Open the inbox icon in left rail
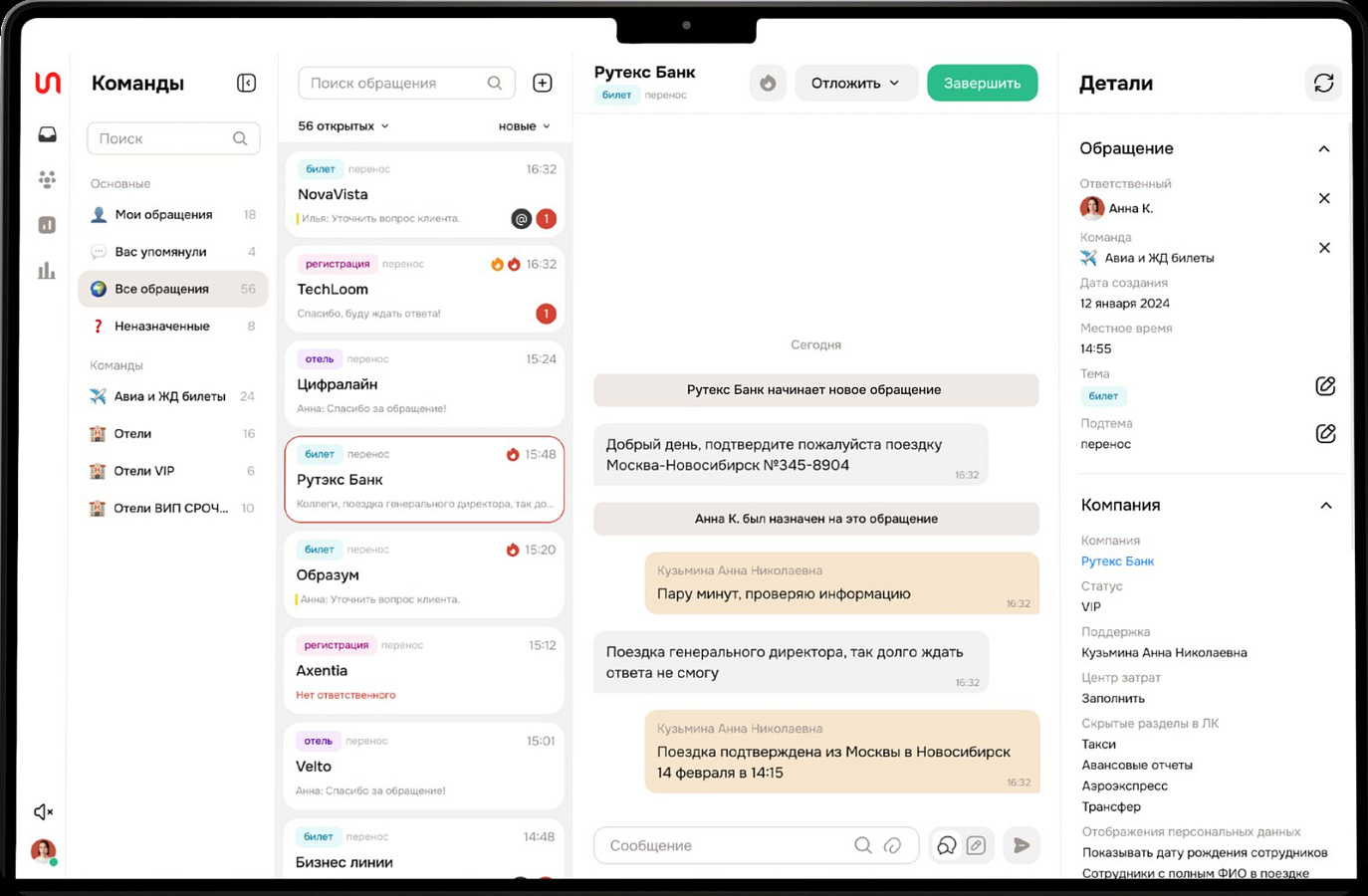Image resolution: width=1368 pixels, height=896 pixels. click(x=47, y=134)
